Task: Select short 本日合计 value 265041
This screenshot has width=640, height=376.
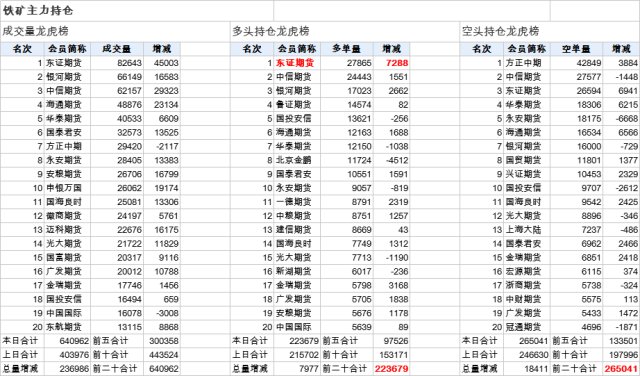Action: [533, 340]
